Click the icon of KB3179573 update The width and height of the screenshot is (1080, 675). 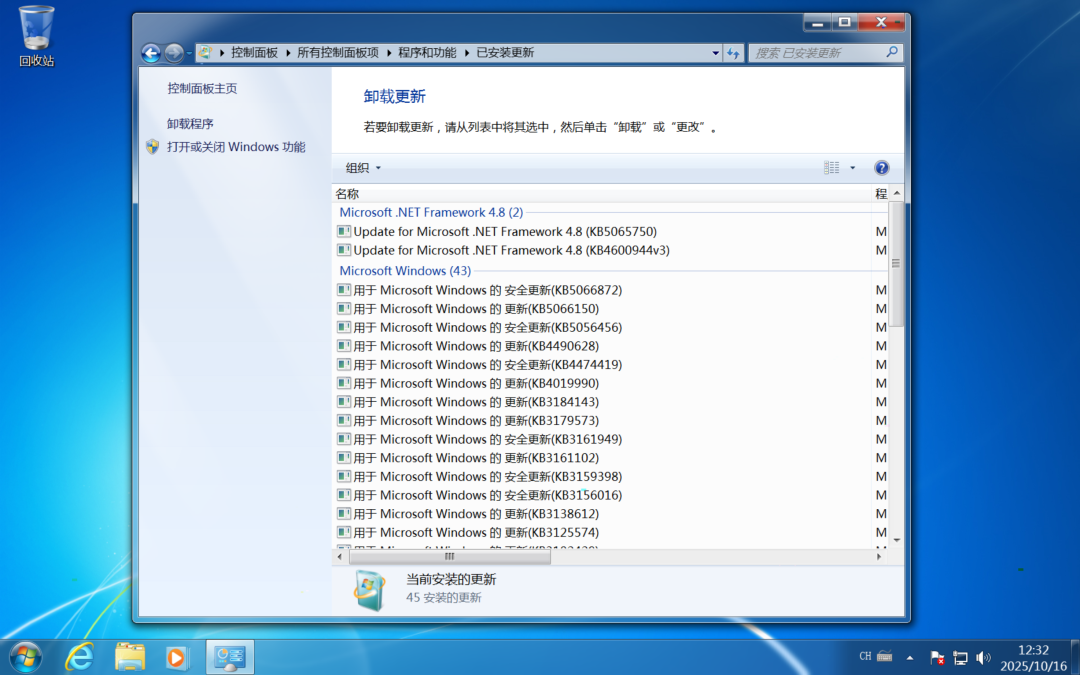[x=344, y=420]
